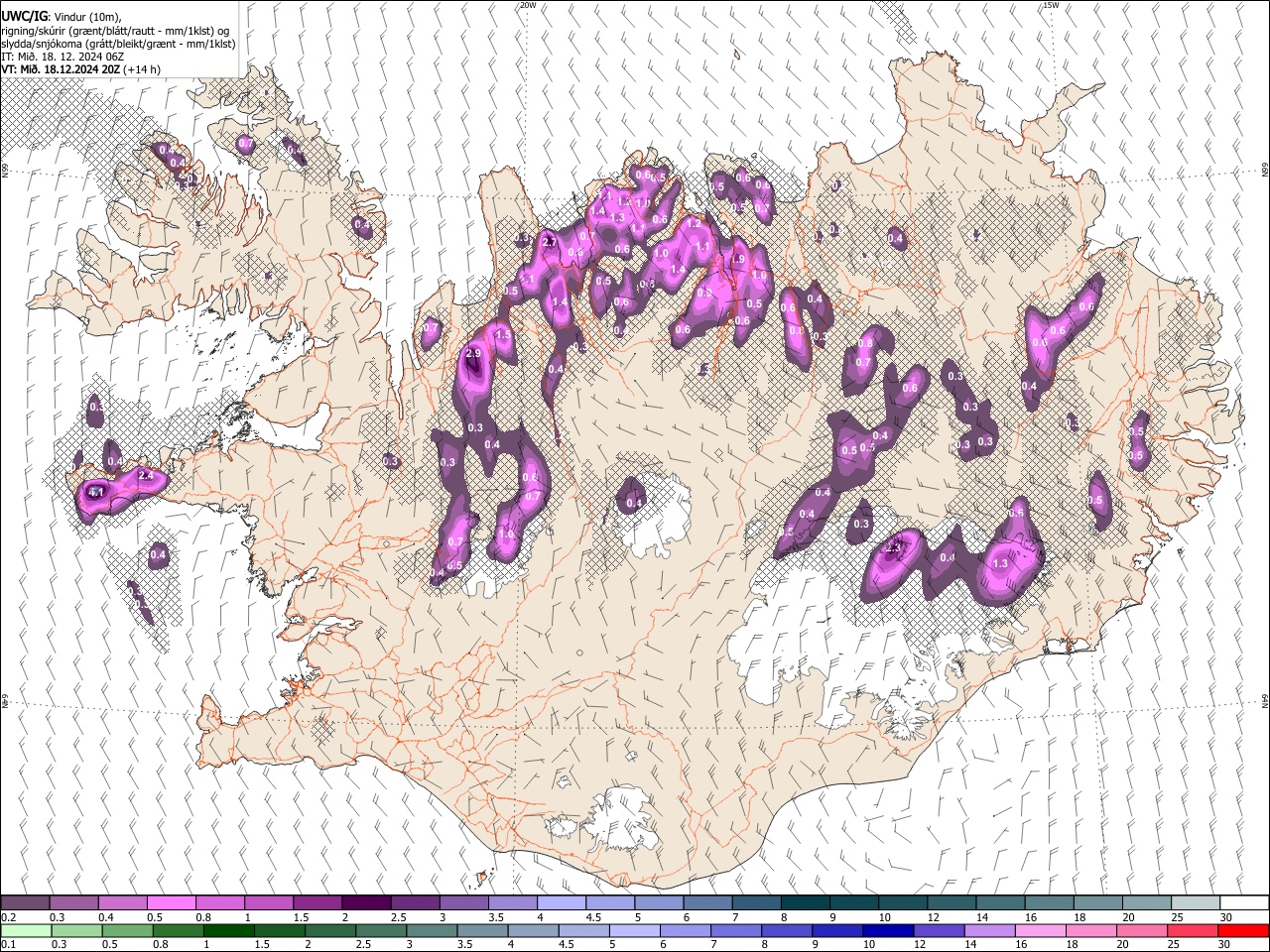This screenshot has width=1270, height=952.
Task: Click the light pink 16–18 swatch, lower scale
Action: 1042,931
